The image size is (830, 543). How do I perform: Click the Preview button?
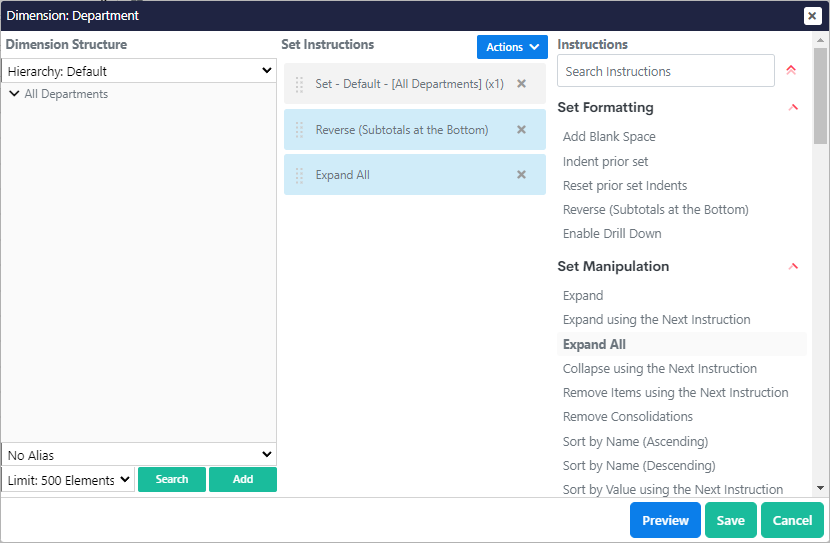click(665, 520)
